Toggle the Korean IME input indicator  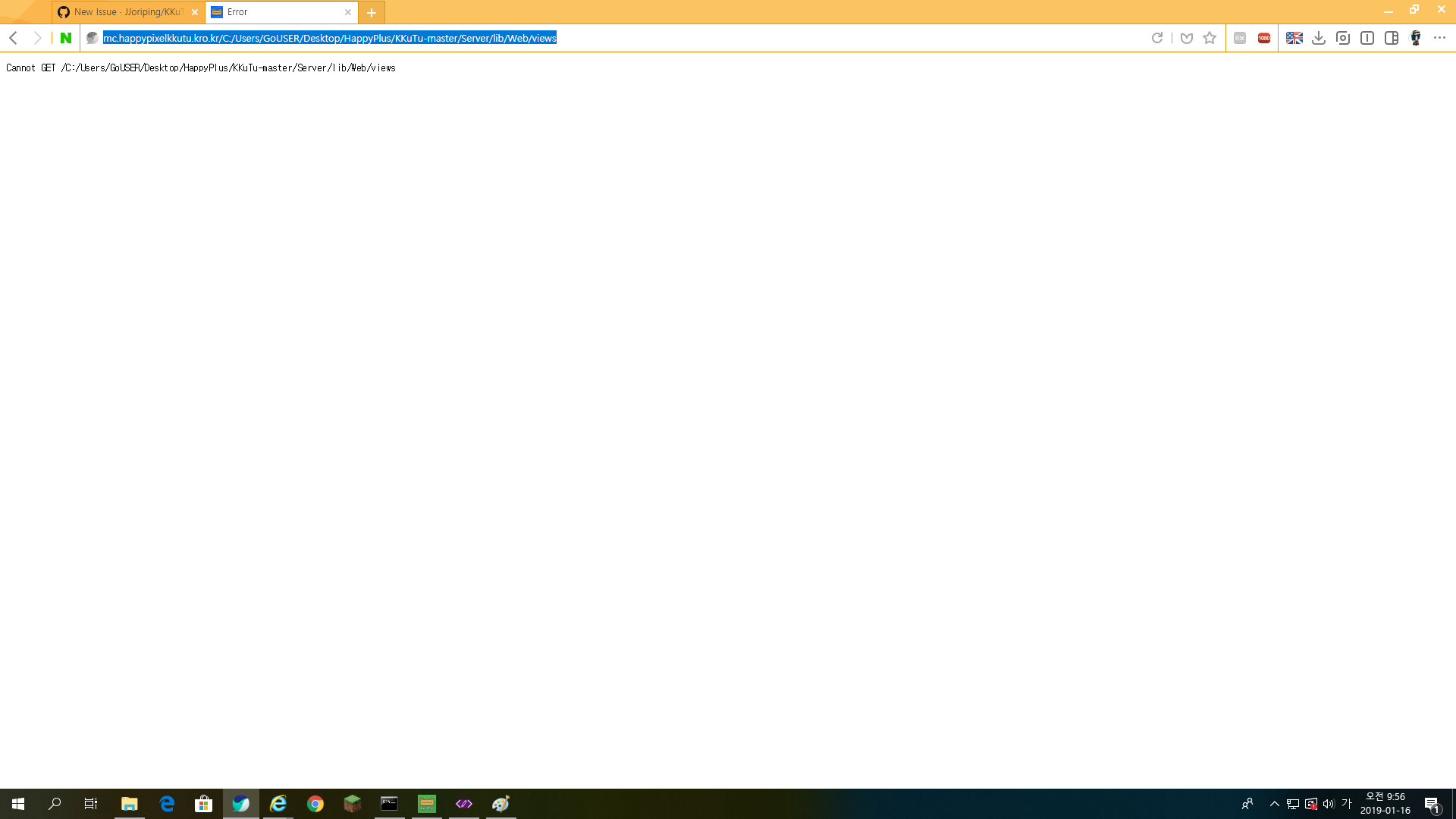point(1347,804)
